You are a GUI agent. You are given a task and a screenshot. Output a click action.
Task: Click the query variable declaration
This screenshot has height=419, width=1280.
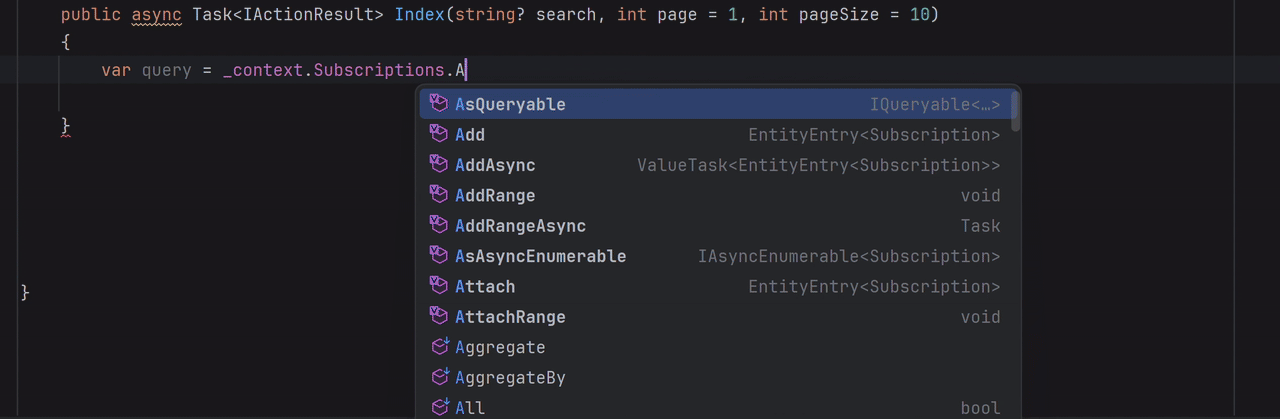coord(166,70)
